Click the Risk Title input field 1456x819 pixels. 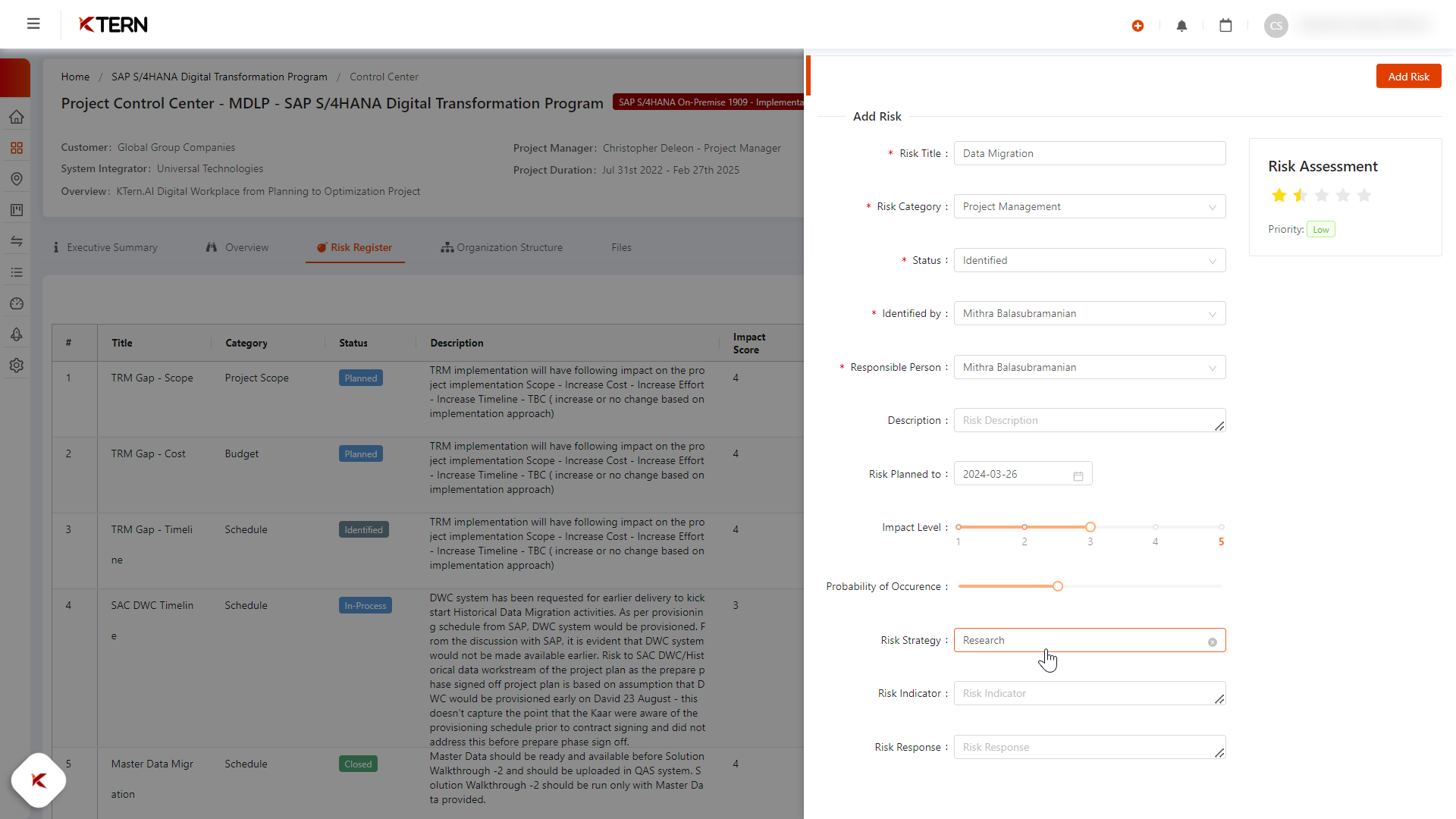(x=1090, y=154)
